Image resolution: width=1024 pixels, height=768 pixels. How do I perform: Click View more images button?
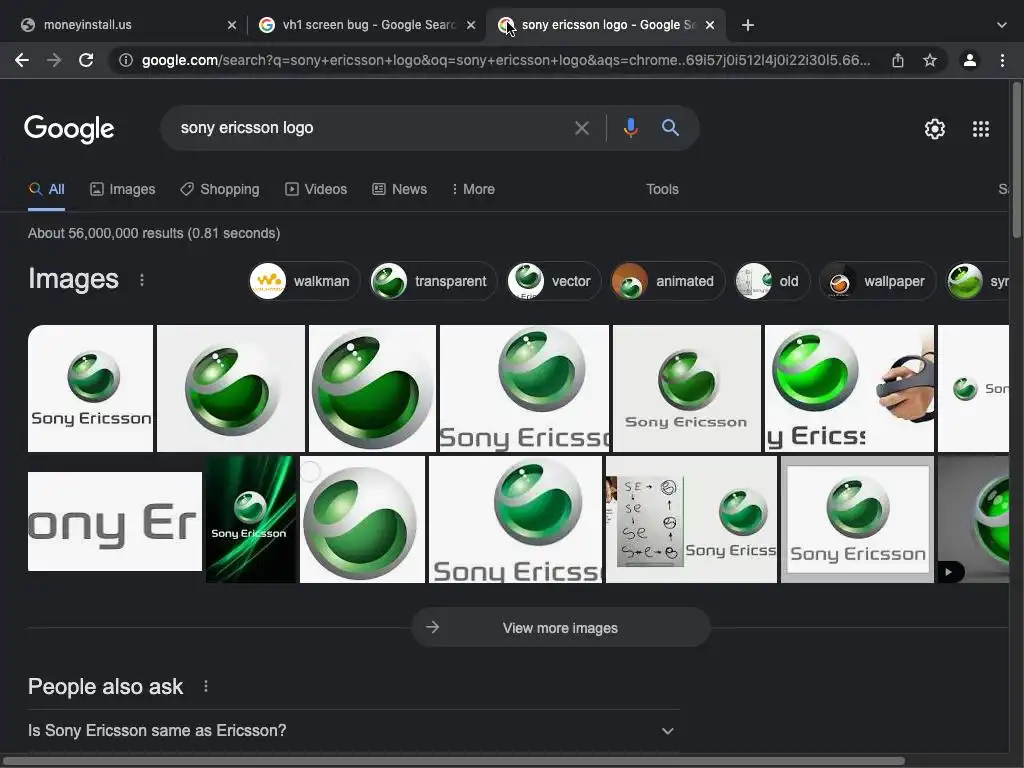click(x=560, y=628)
